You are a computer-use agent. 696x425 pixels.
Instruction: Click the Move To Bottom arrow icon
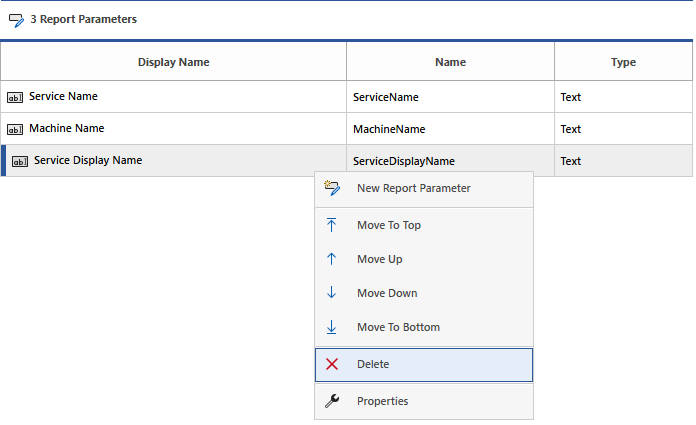332,327
